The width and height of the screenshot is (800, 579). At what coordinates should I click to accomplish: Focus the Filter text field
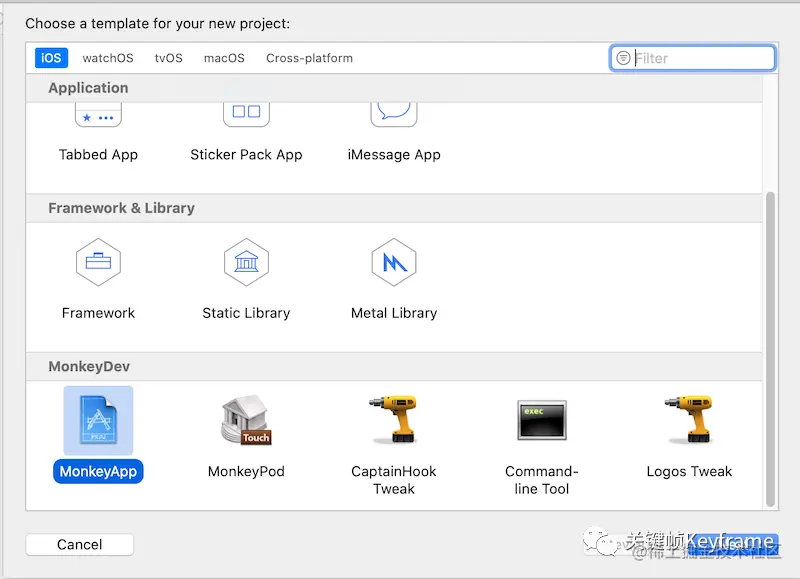pyautogui.click(x=693, y=58)
